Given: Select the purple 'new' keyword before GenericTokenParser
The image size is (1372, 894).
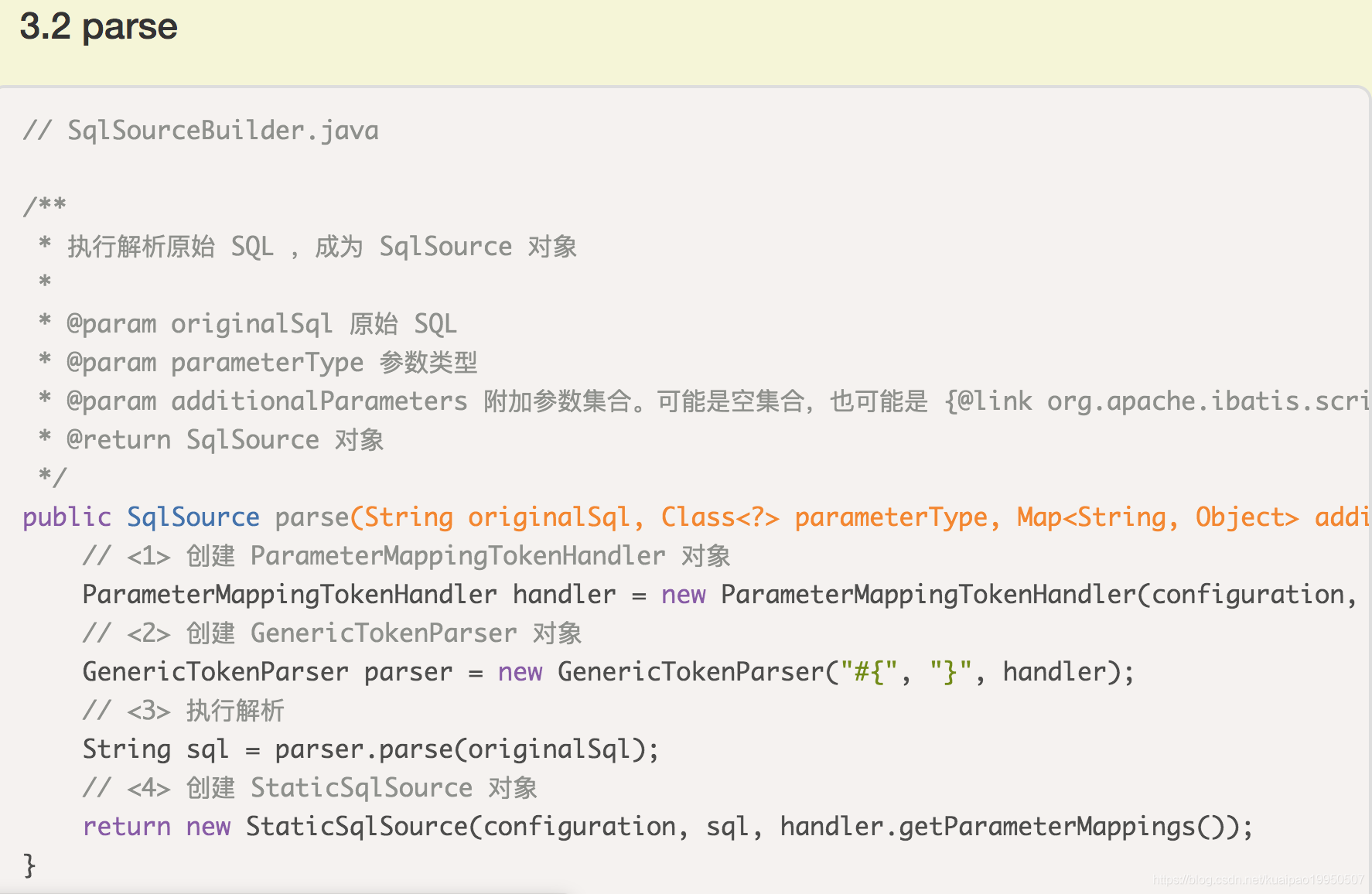Looking at the screenshot, I should point(520,671).
